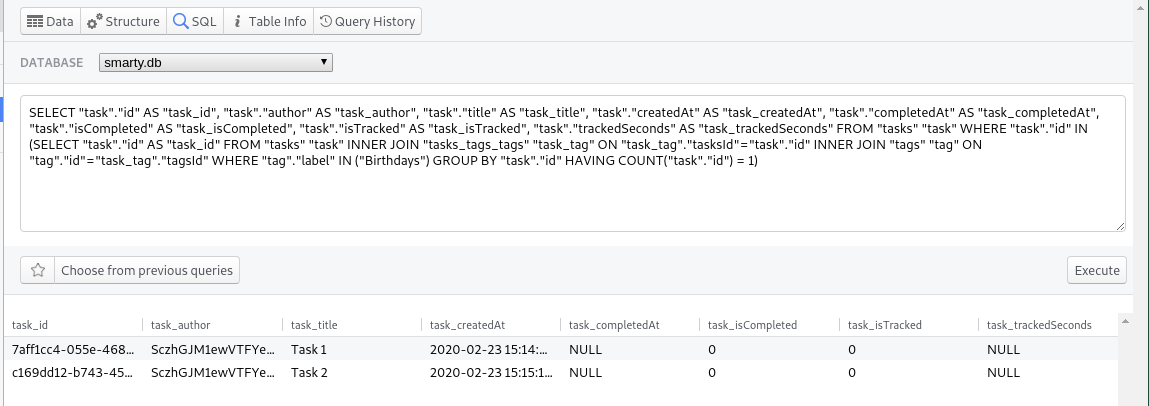The height and width of the screenshot is (406, 1149).
Task: Click Choose from previous queries
Action: click(147, 270)
